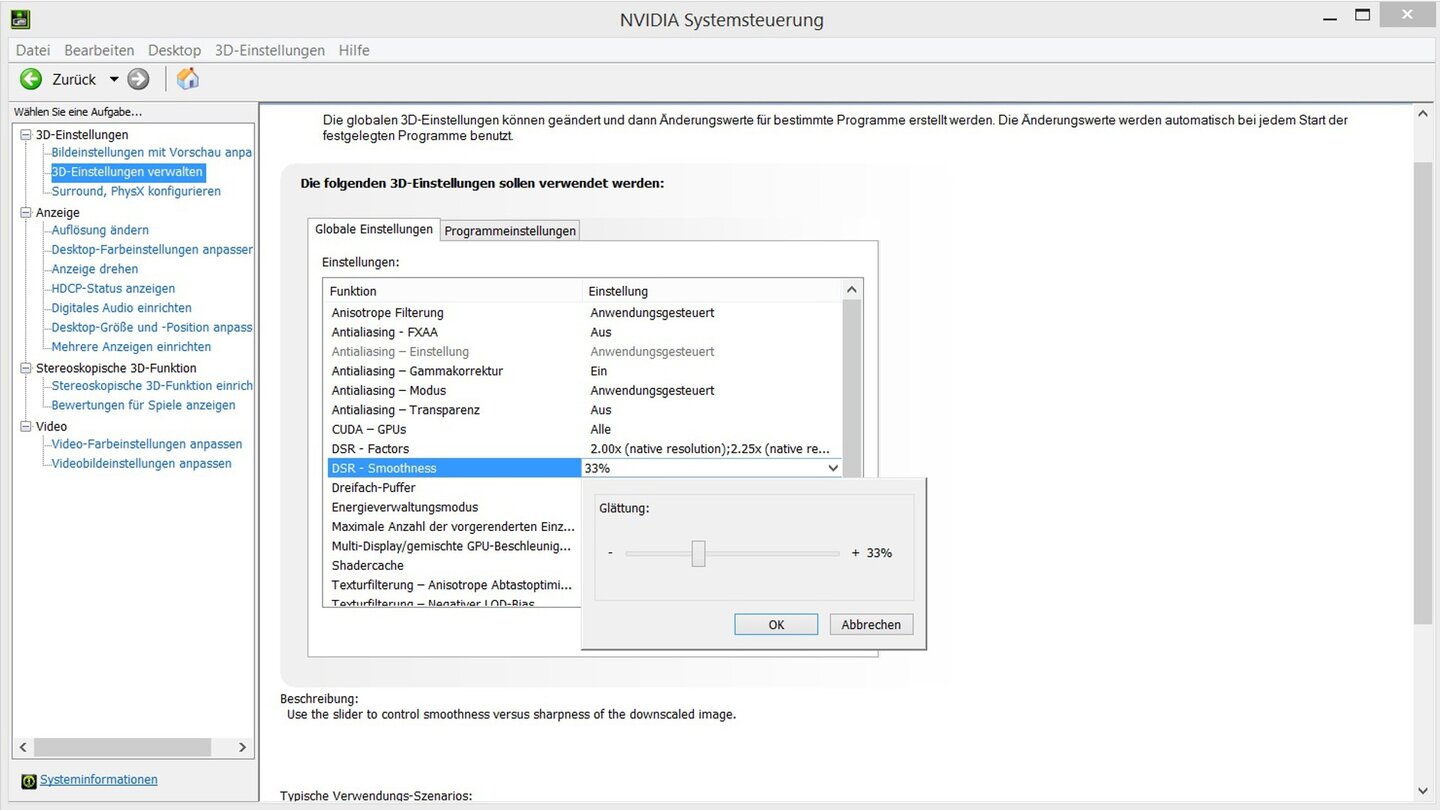Screen dimensions: 1440x810
Task: Open Video-Farbeinstellungen anpassen
Action: (x=147, y=444)
